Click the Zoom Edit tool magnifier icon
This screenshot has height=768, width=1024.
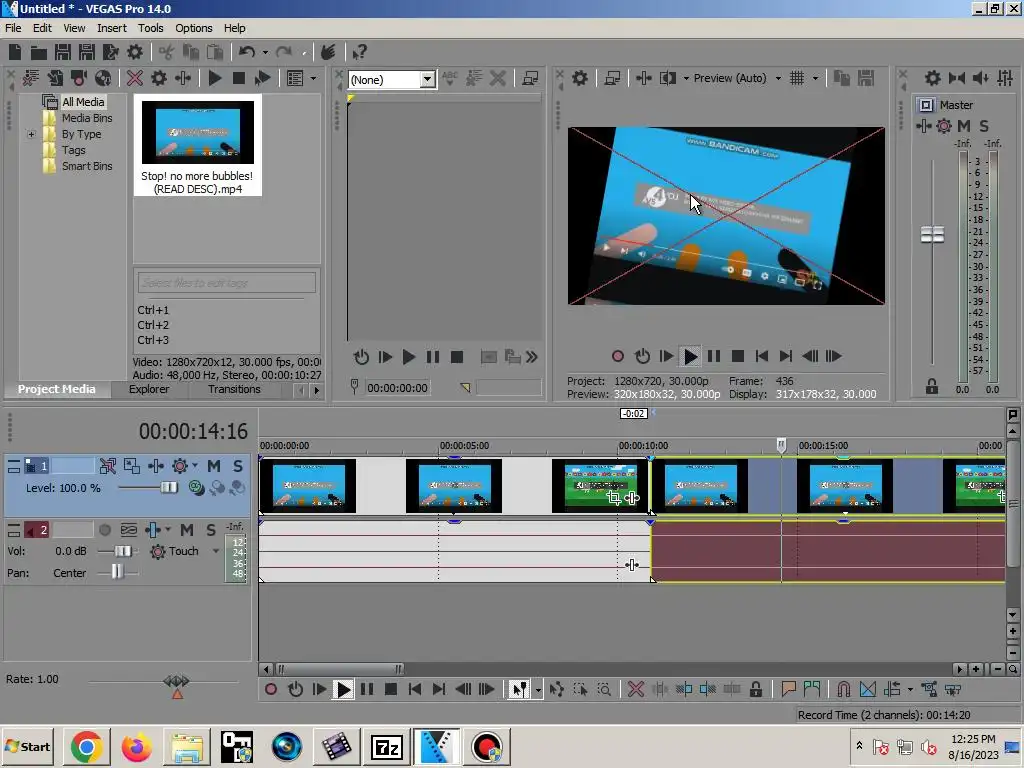[605, 690]
